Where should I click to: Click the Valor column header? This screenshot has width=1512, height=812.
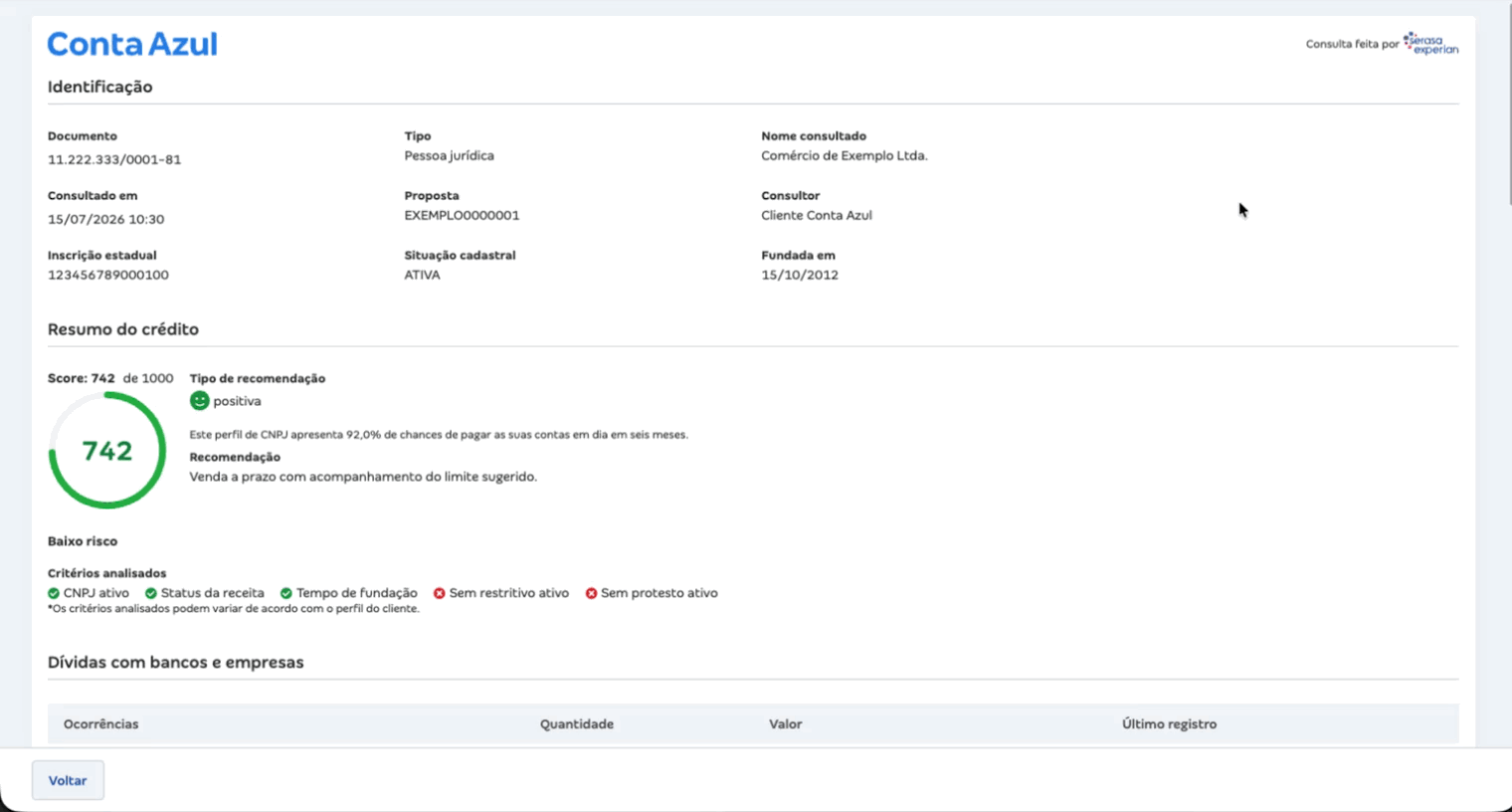coord(785,724)
